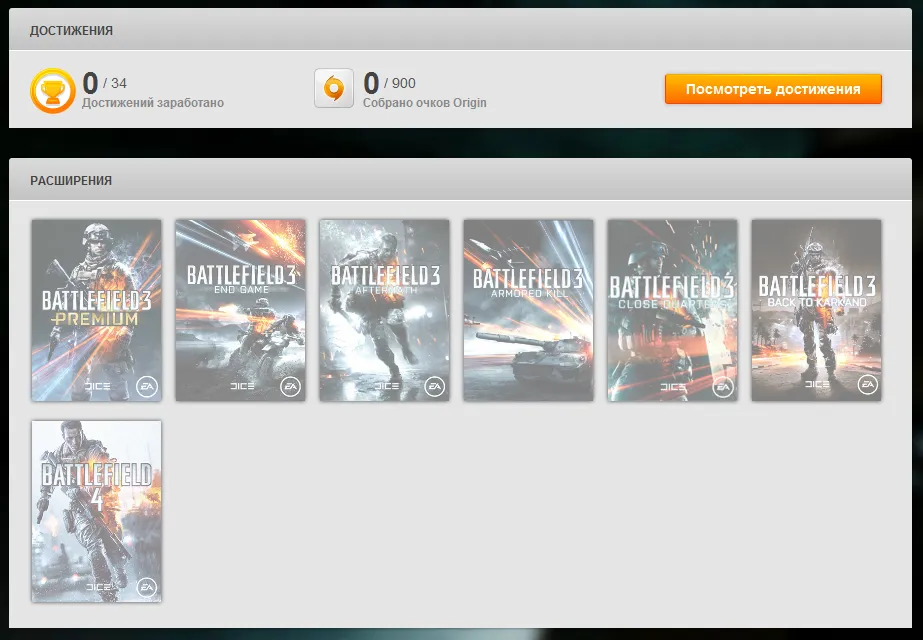Screen dimensions: 923x640
Task: Open the Battlefield 3 Aftermath expansion
Action: click(x=384, y=310)
